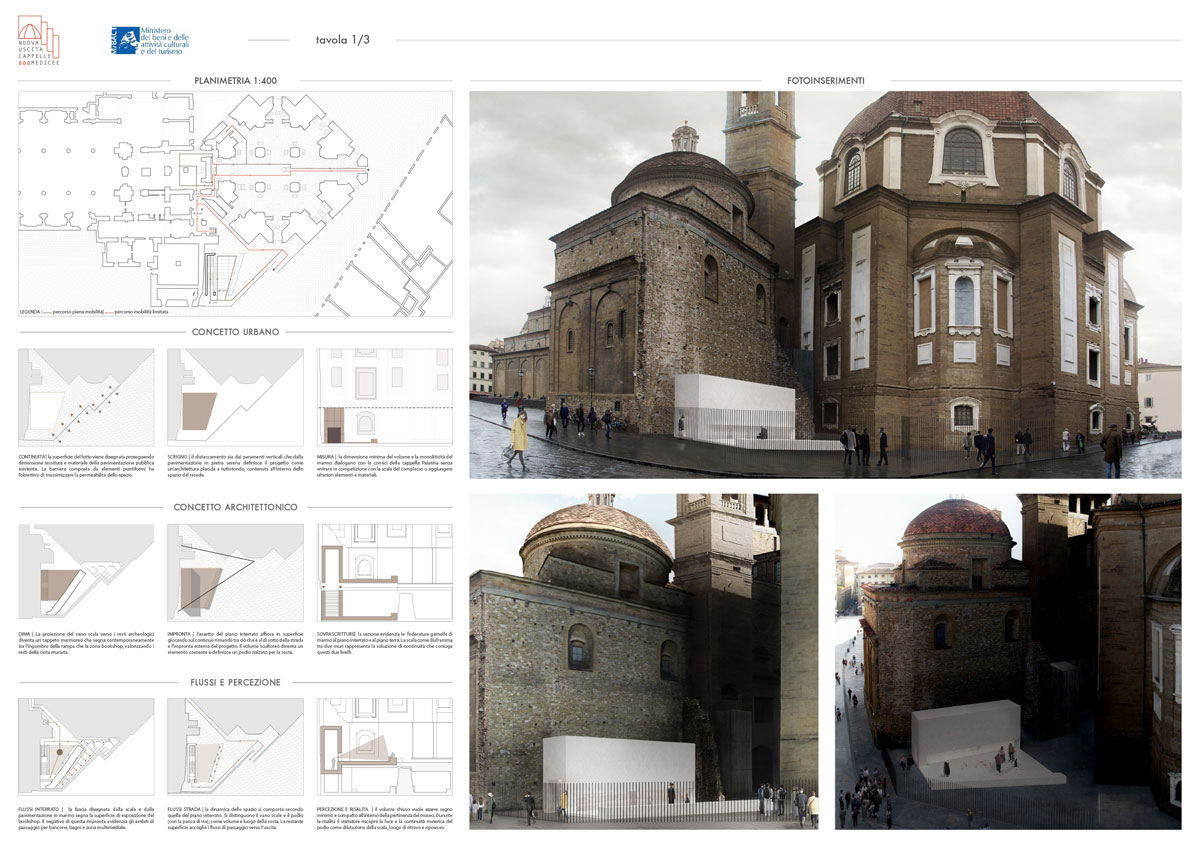Click the 'CONCETTO URBANO' section heading

click(x=235, y=331)
